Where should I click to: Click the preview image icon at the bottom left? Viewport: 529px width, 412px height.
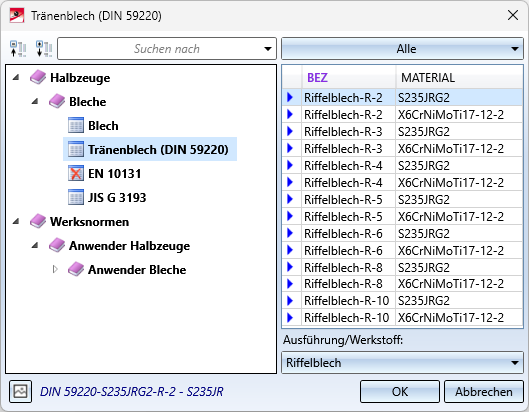(21, 391)
